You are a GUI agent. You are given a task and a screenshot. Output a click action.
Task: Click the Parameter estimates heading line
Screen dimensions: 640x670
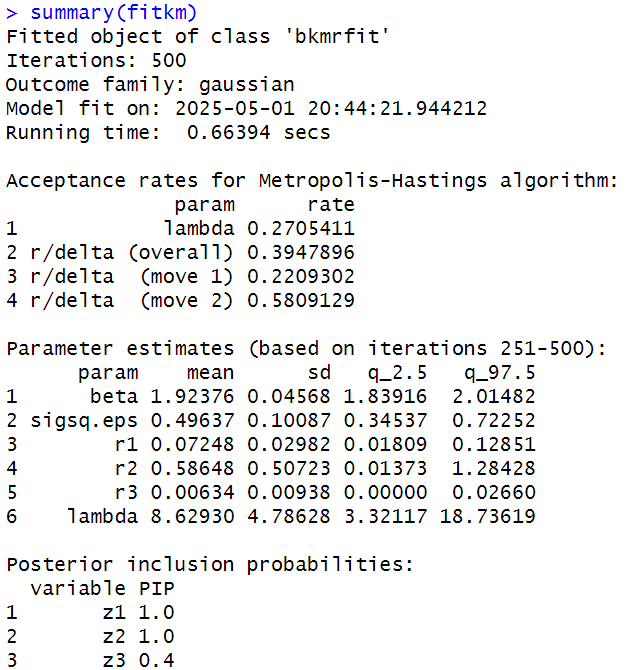[306, 349]
